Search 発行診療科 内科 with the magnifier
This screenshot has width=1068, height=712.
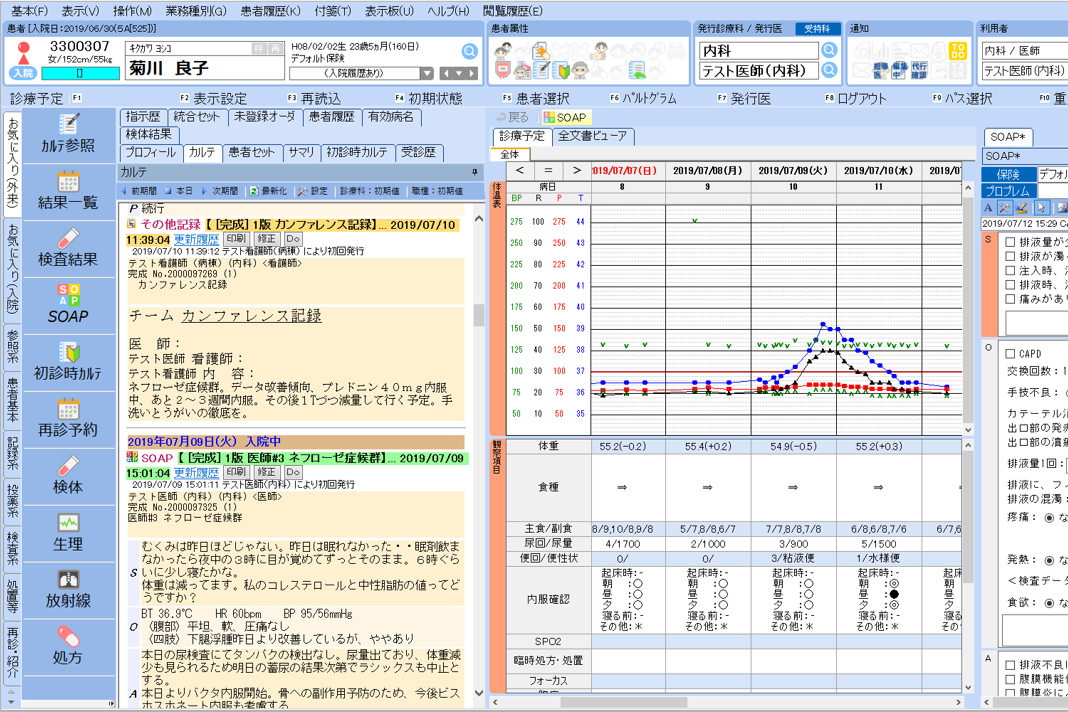829,50
